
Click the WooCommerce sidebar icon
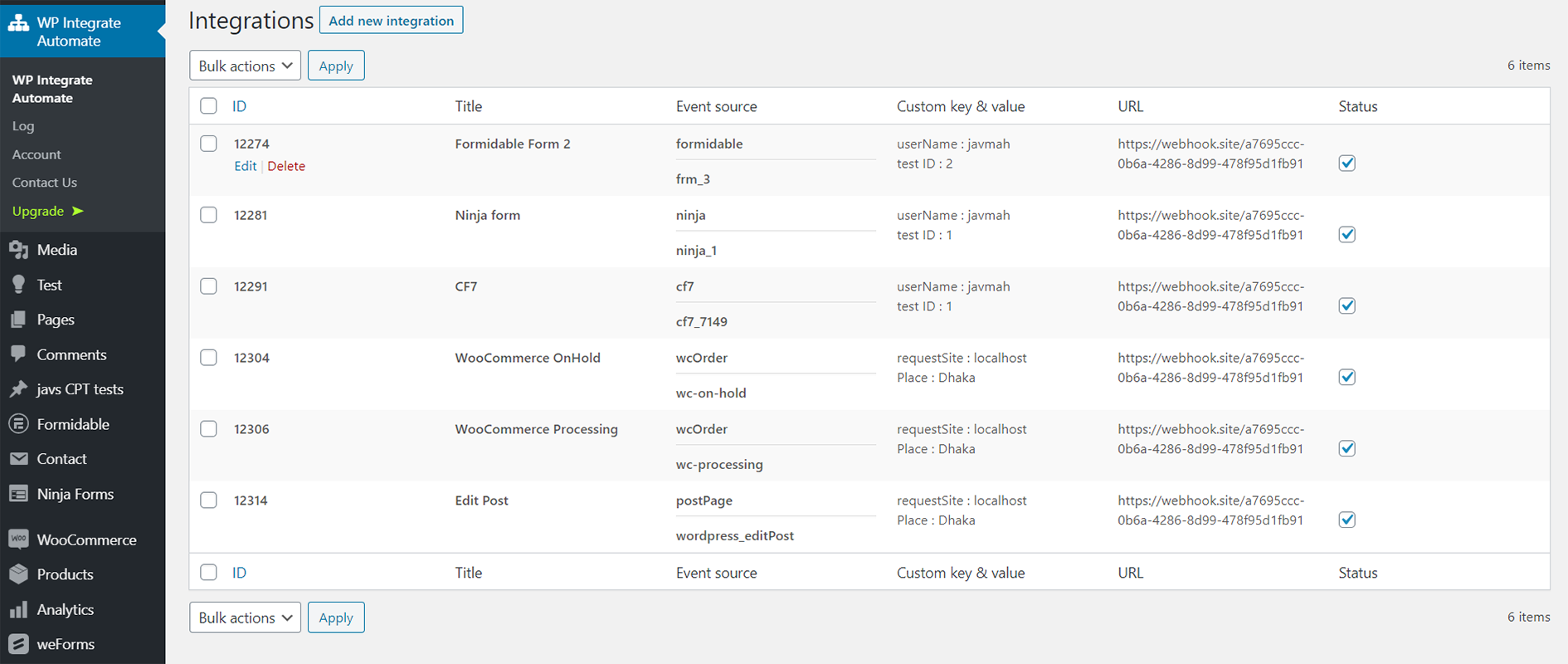click(x=18, y=539)
